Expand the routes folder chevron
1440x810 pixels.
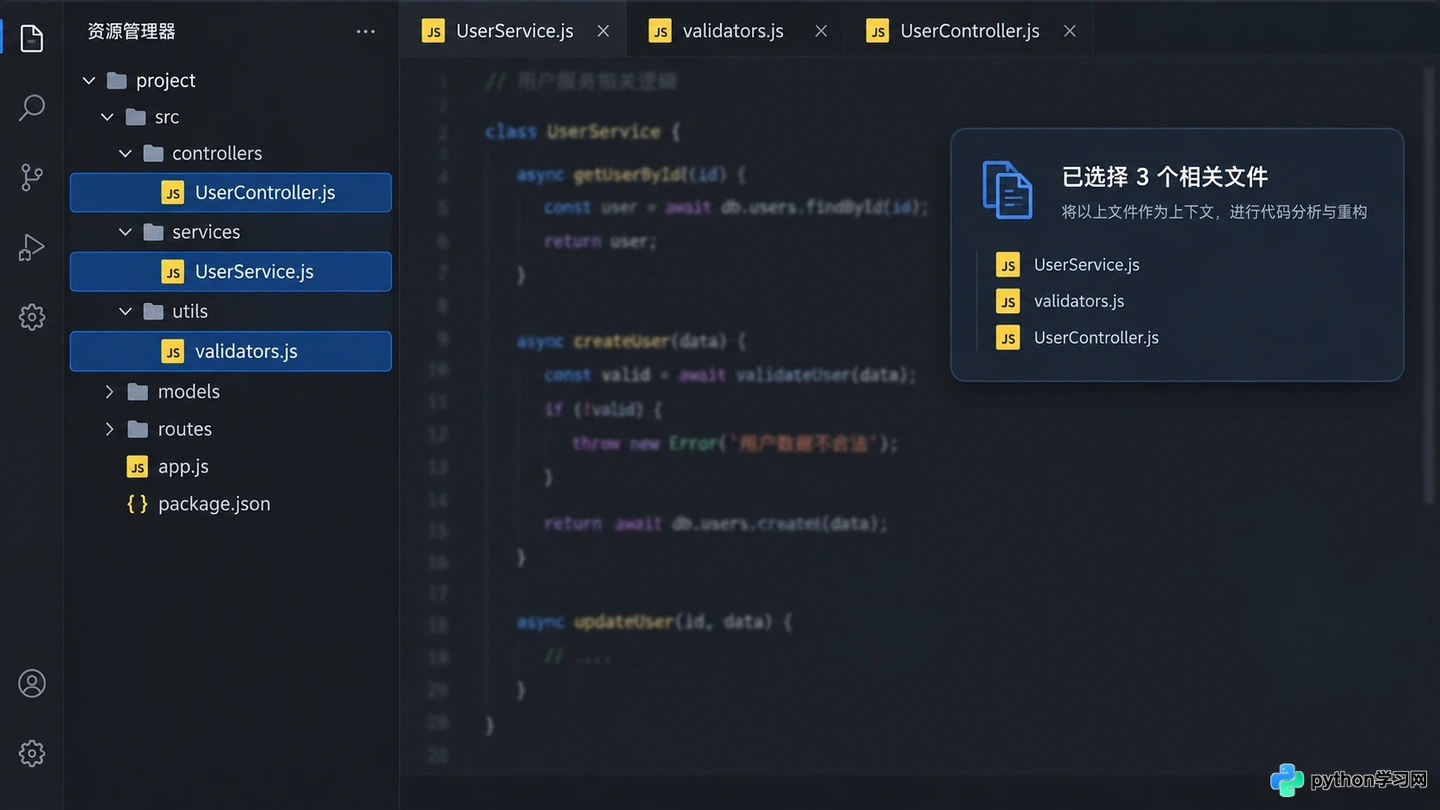[x=110, y=429]
